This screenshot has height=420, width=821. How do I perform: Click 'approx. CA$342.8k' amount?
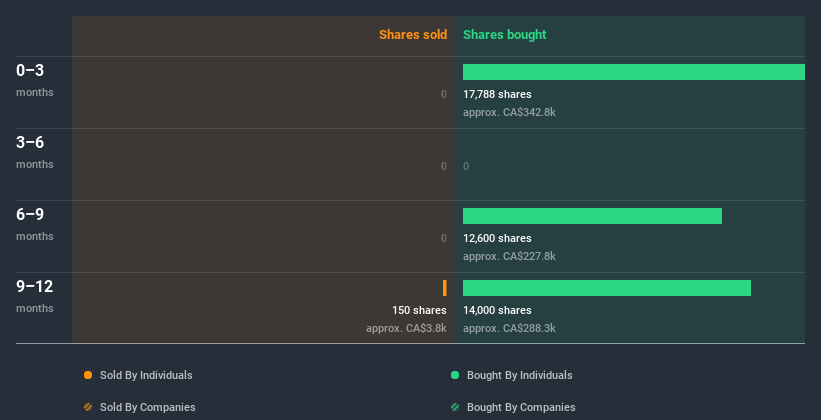(509, 112)
